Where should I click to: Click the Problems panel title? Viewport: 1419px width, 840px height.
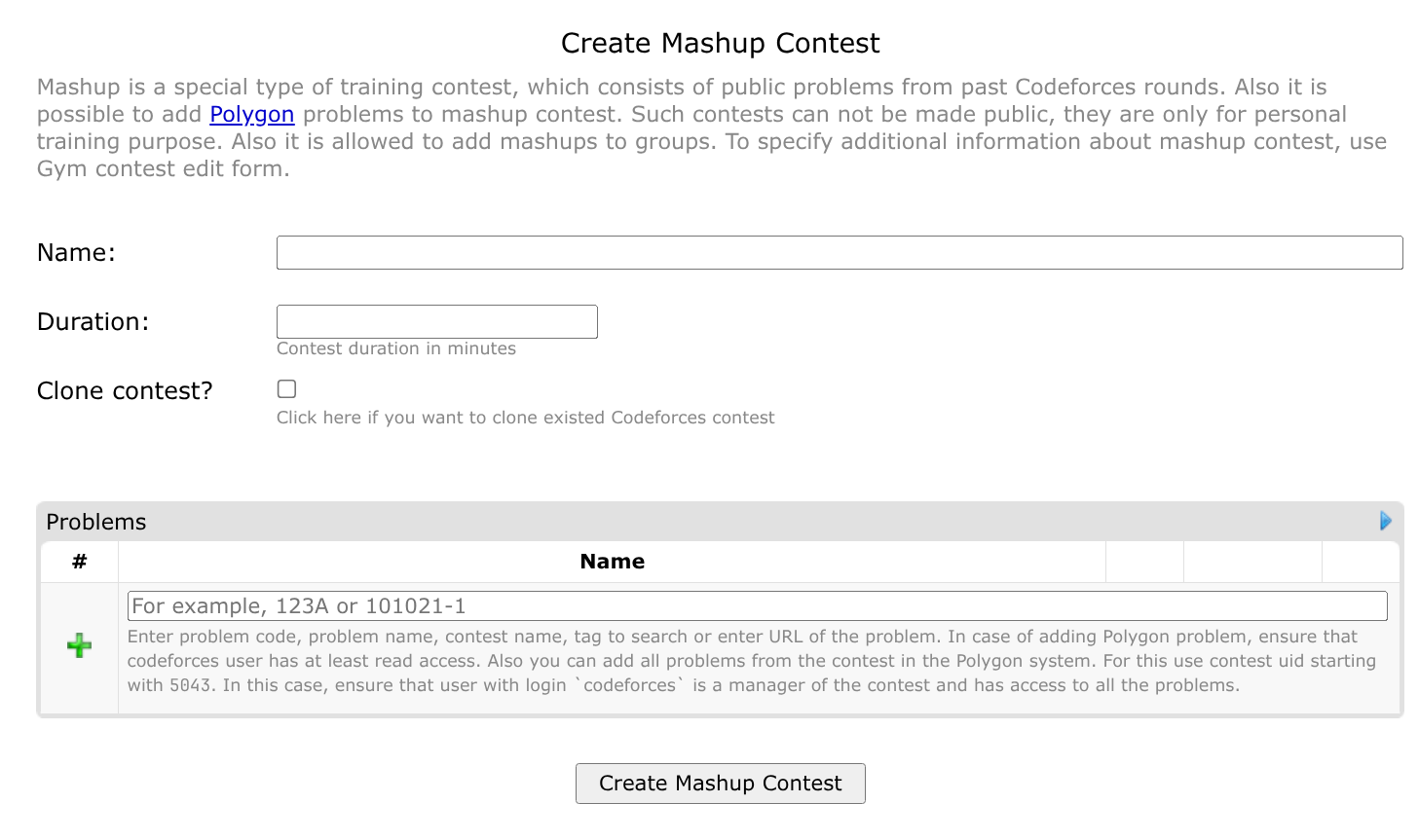(x=96, y=522)
